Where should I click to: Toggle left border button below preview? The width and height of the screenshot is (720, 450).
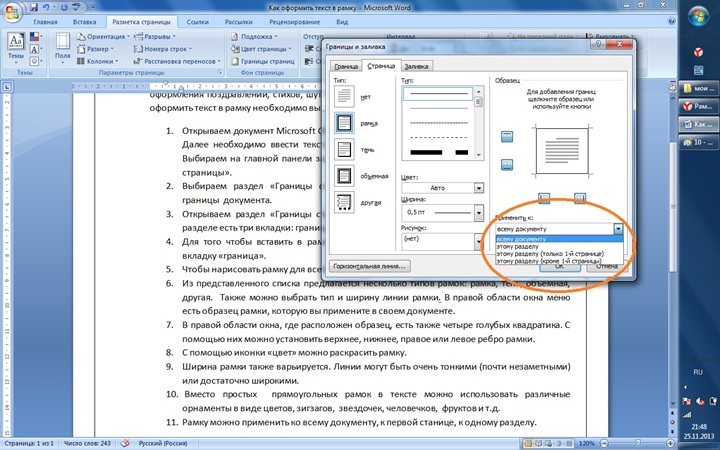pos(544,198)
